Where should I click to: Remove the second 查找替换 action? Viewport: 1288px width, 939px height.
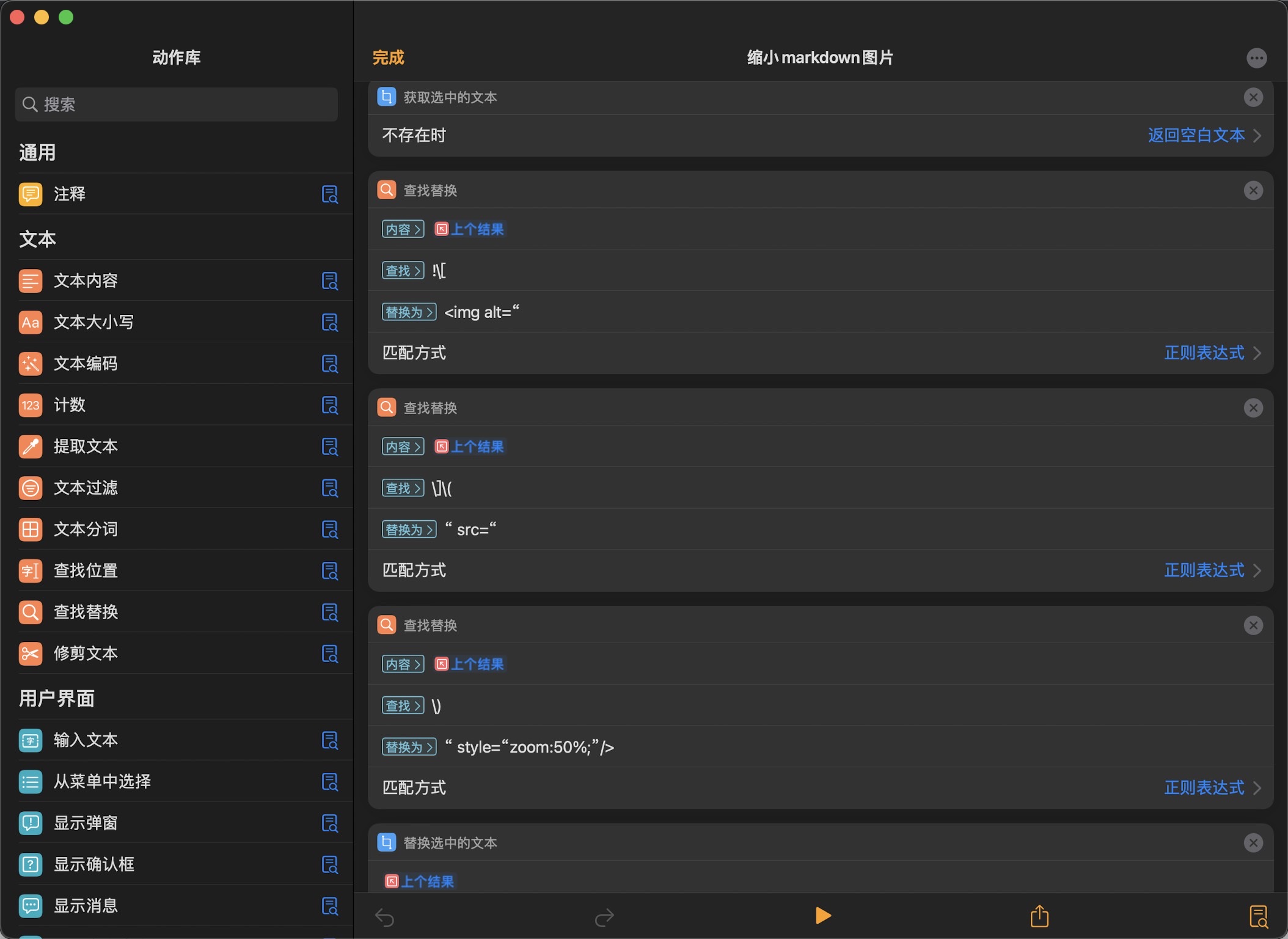(x=1253, y=408)
